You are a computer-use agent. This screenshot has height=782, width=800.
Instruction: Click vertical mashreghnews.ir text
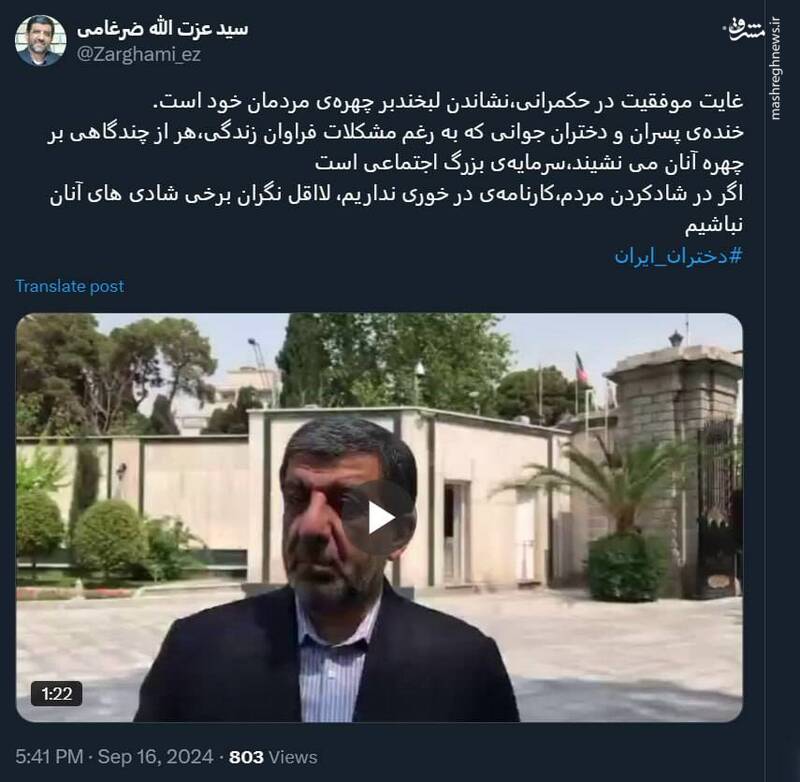pos(776,69)
